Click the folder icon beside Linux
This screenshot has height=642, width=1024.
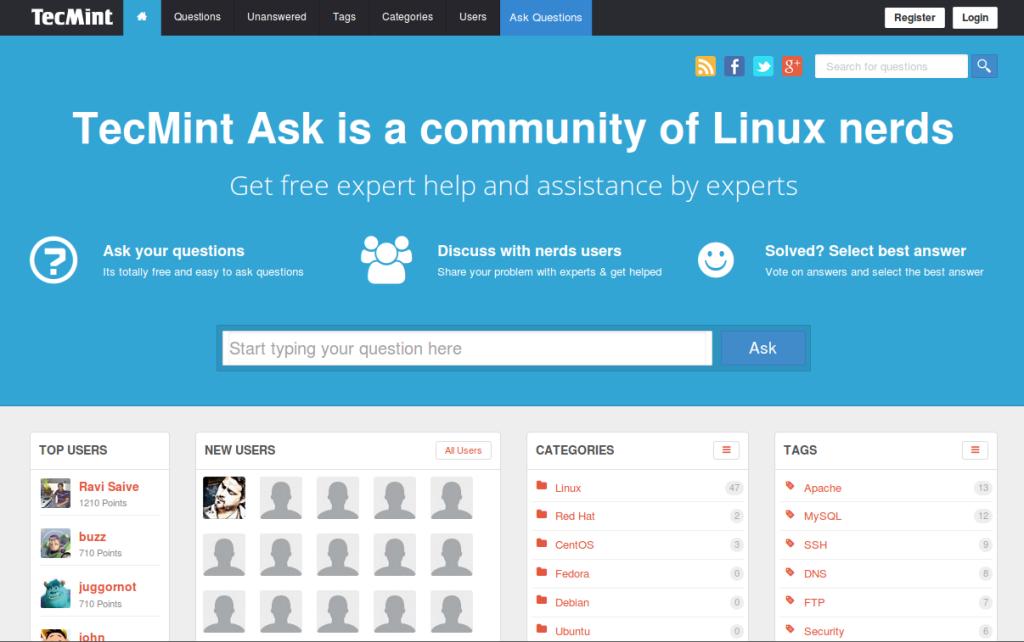pos(541,485)
